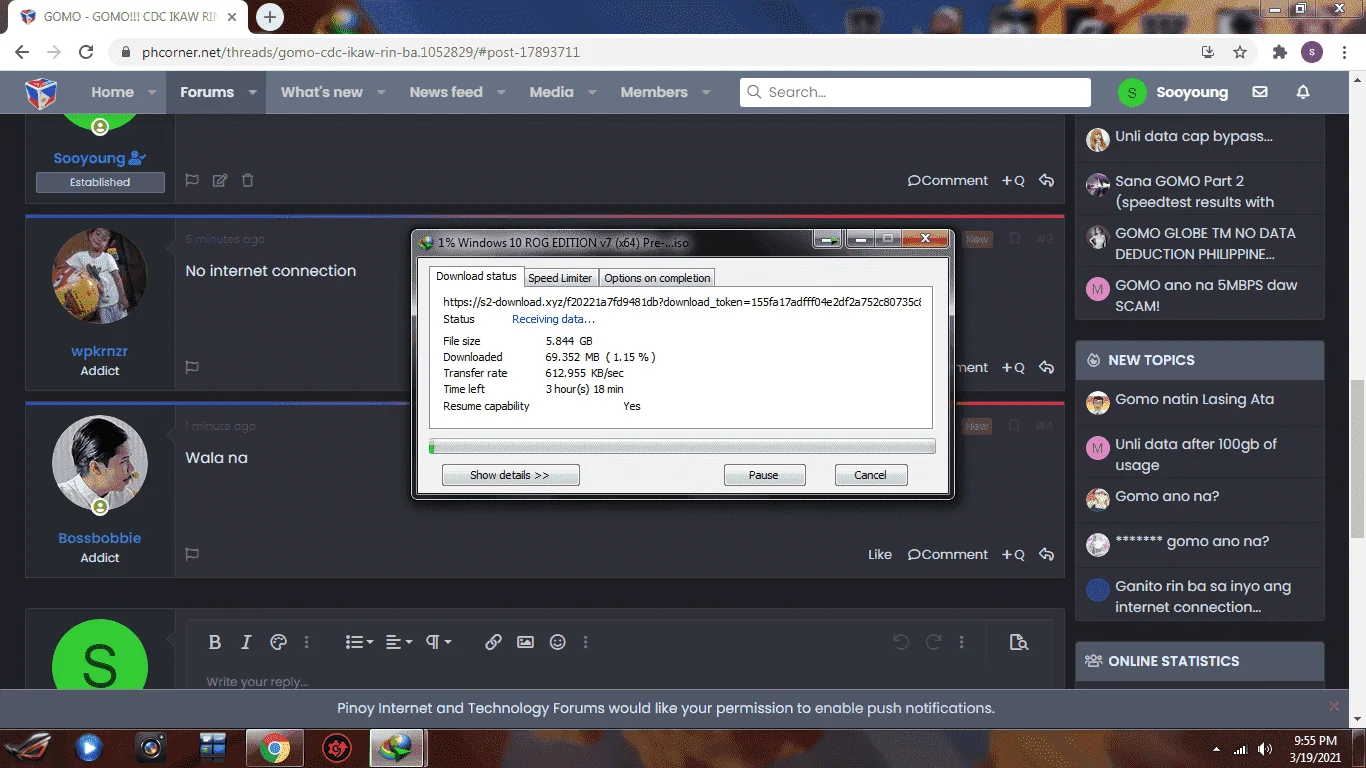This screenshot has height=768, width=1366.
Task: Open the What's new nav item
Action: coord(321,92)
